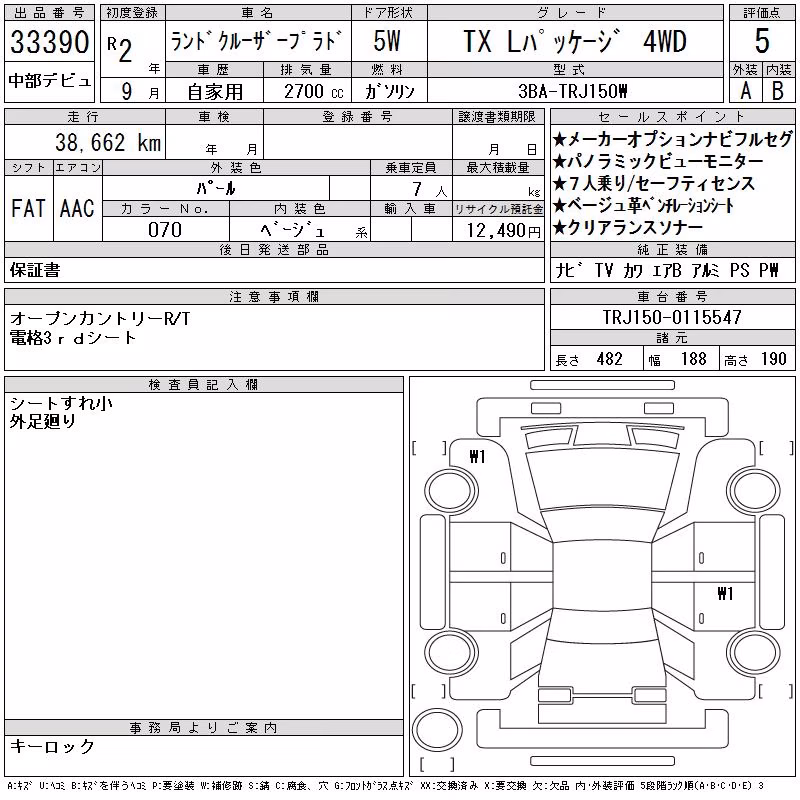Select air conditioner value AAC
This screenshot has height=800, width=800.
(77, 208)
